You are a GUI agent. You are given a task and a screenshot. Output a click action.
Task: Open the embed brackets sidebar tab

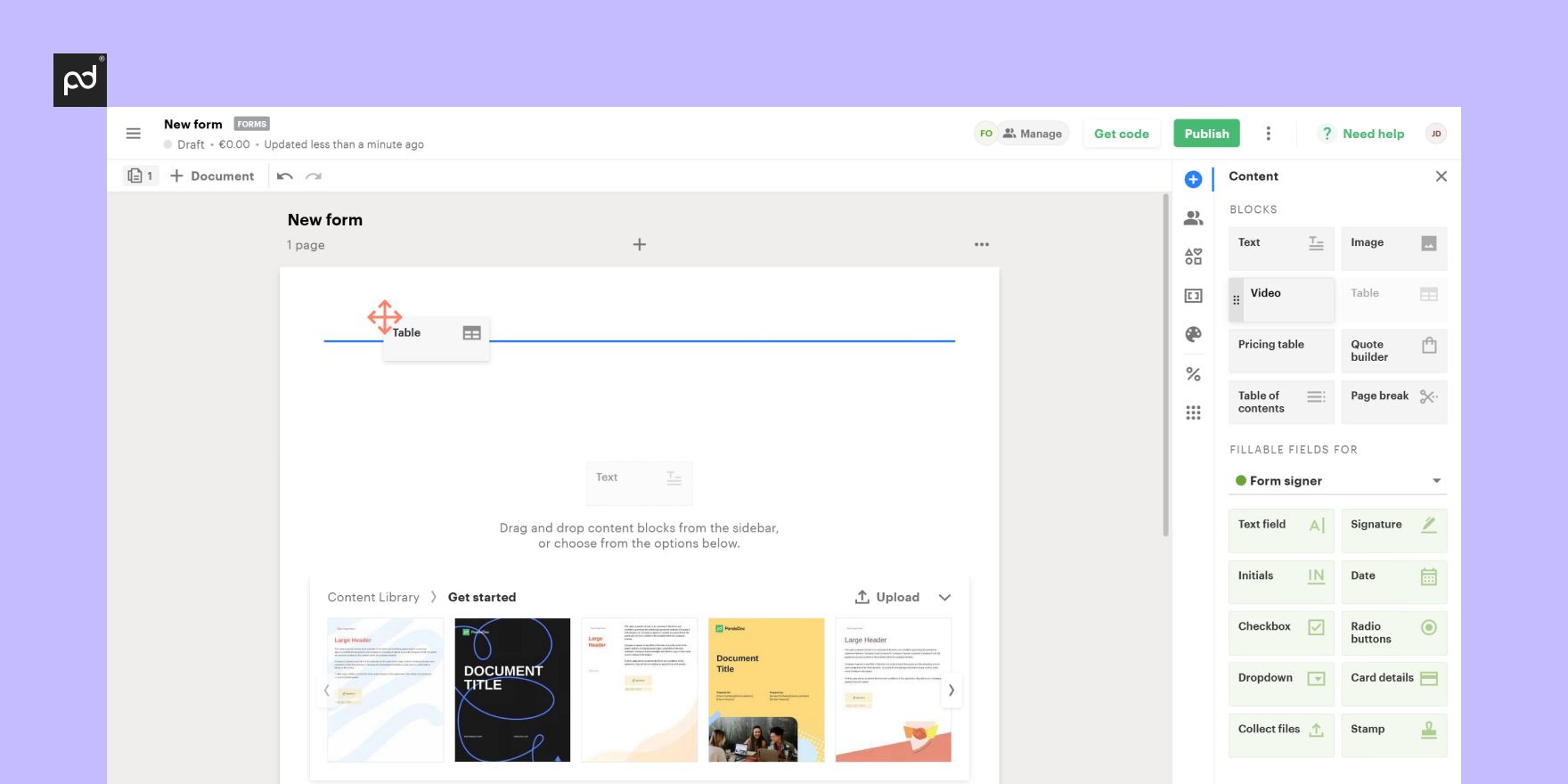tap(1194, 296)
